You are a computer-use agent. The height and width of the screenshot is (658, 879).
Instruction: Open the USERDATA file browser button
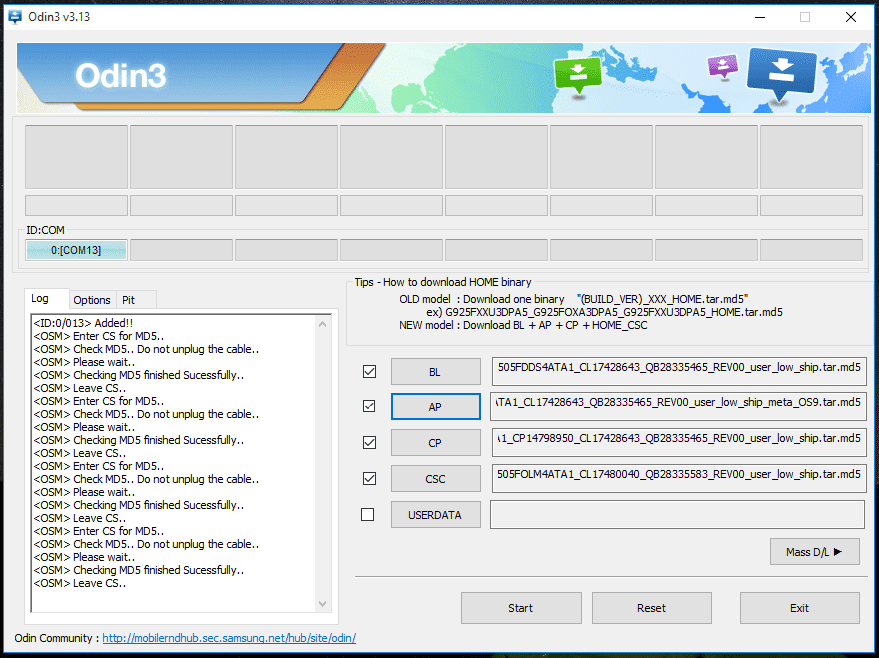coord(436,515)
